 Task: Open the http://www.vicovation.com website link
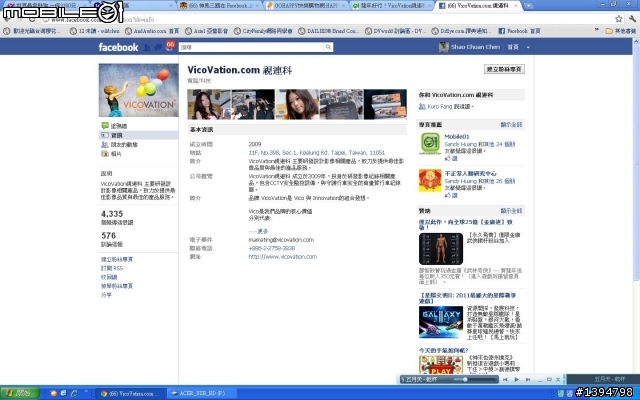pos(282,257)
